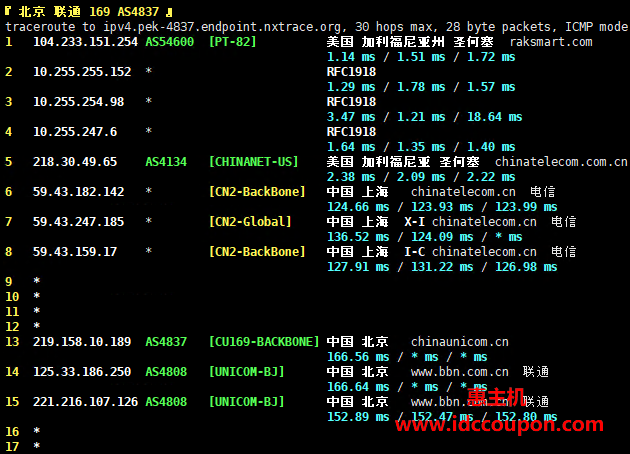Select IP address 10.255.247.6
The width and height of the screenshot is (630, 454).
pos(75,132)
